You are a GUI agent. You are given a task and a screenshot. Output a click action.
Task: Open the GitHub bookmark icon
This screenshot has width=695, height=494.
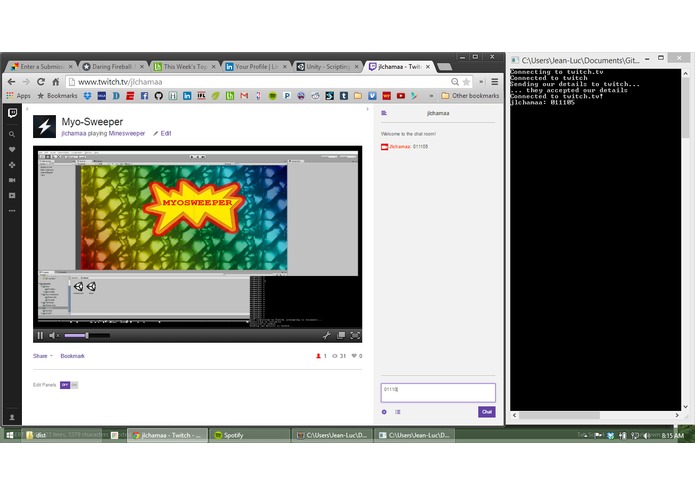[x=159, y=96]
